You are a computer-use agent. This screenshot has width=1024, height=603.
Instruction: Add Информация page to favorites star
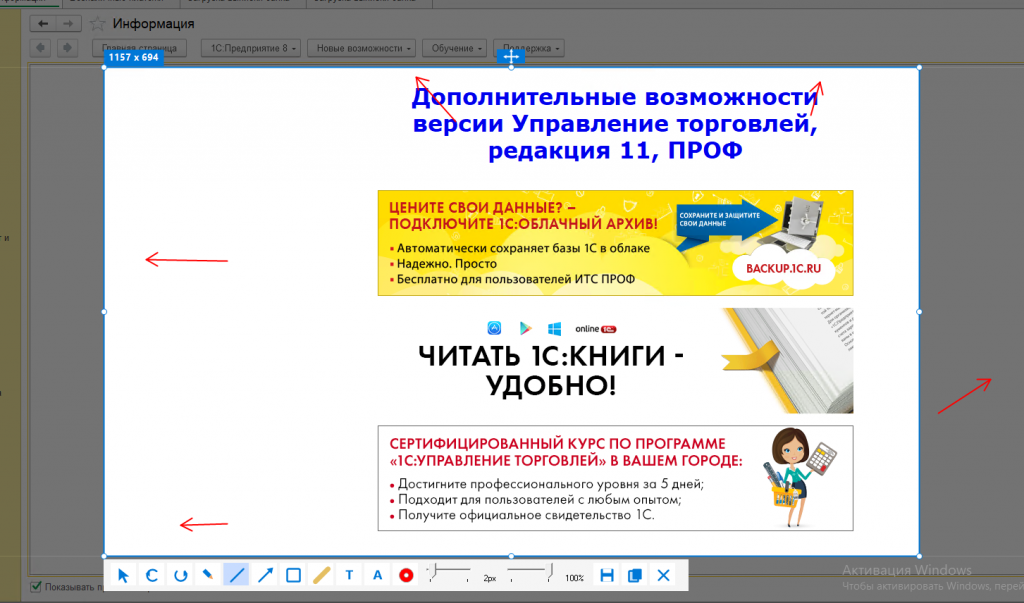[97, 24]
